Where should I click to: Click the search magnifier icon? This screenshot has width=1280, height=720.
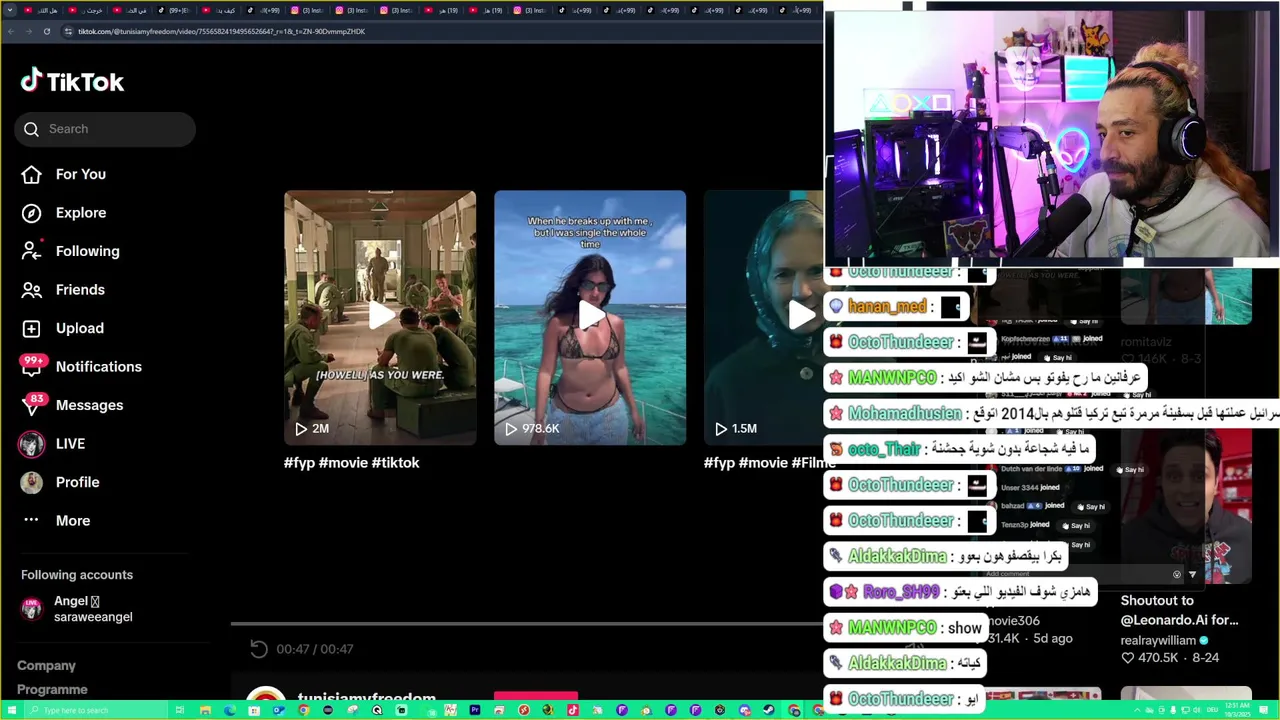(31, 129)
